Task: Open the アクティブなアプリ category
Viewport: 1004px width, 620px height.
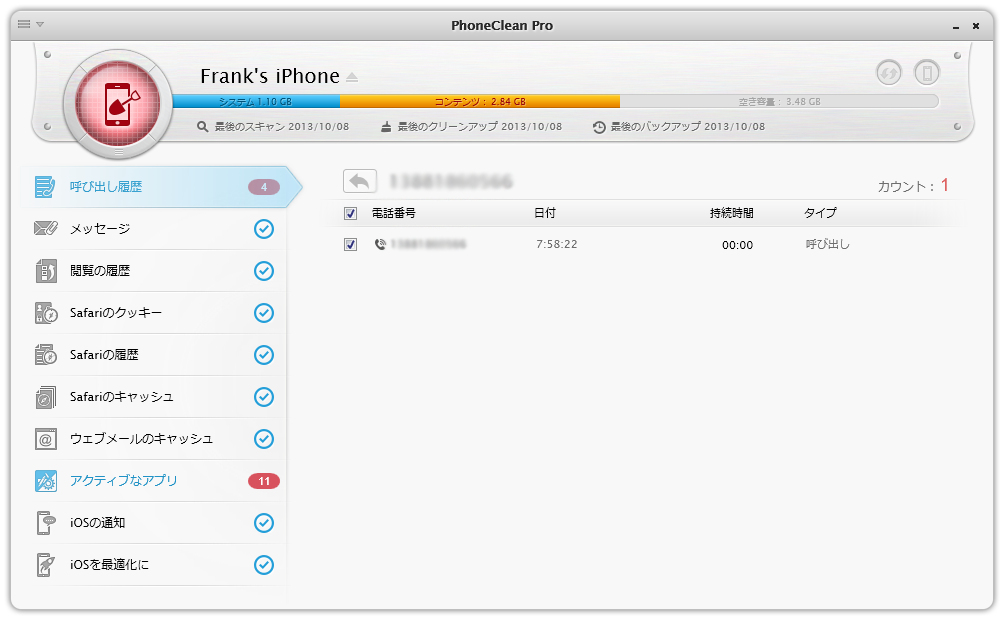Action: click(x=156, y=481)
